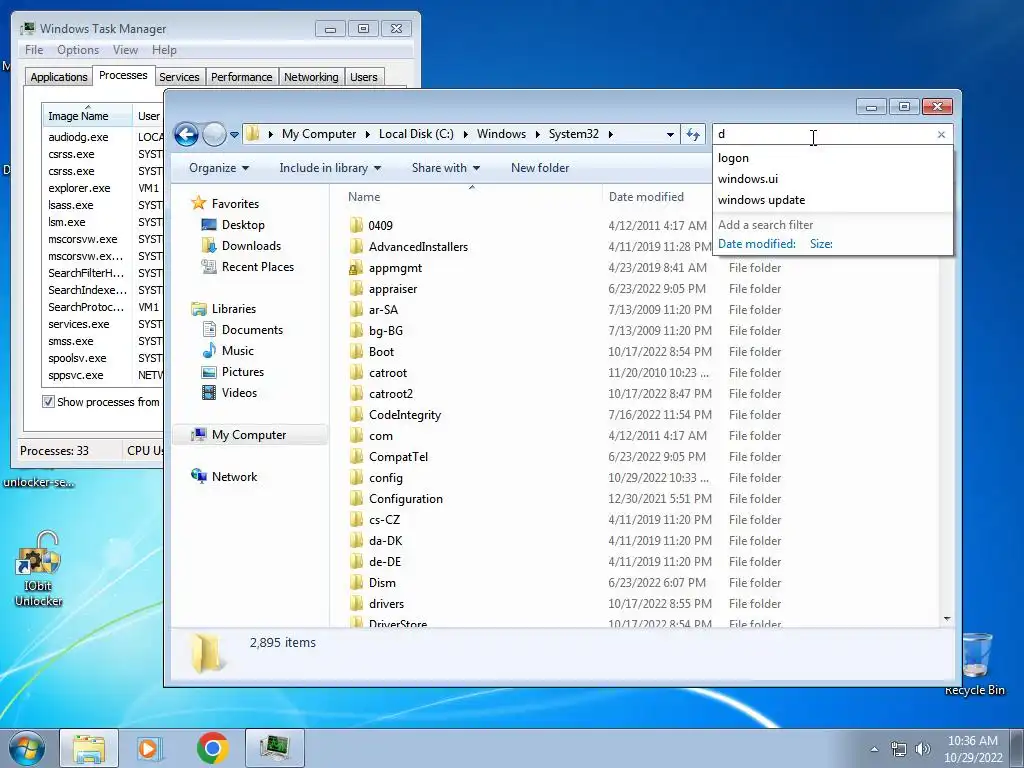Screen dimensions: 1024x768
Task: Open the recent locations dropdown arrow
Action: [x=234, y=135]
